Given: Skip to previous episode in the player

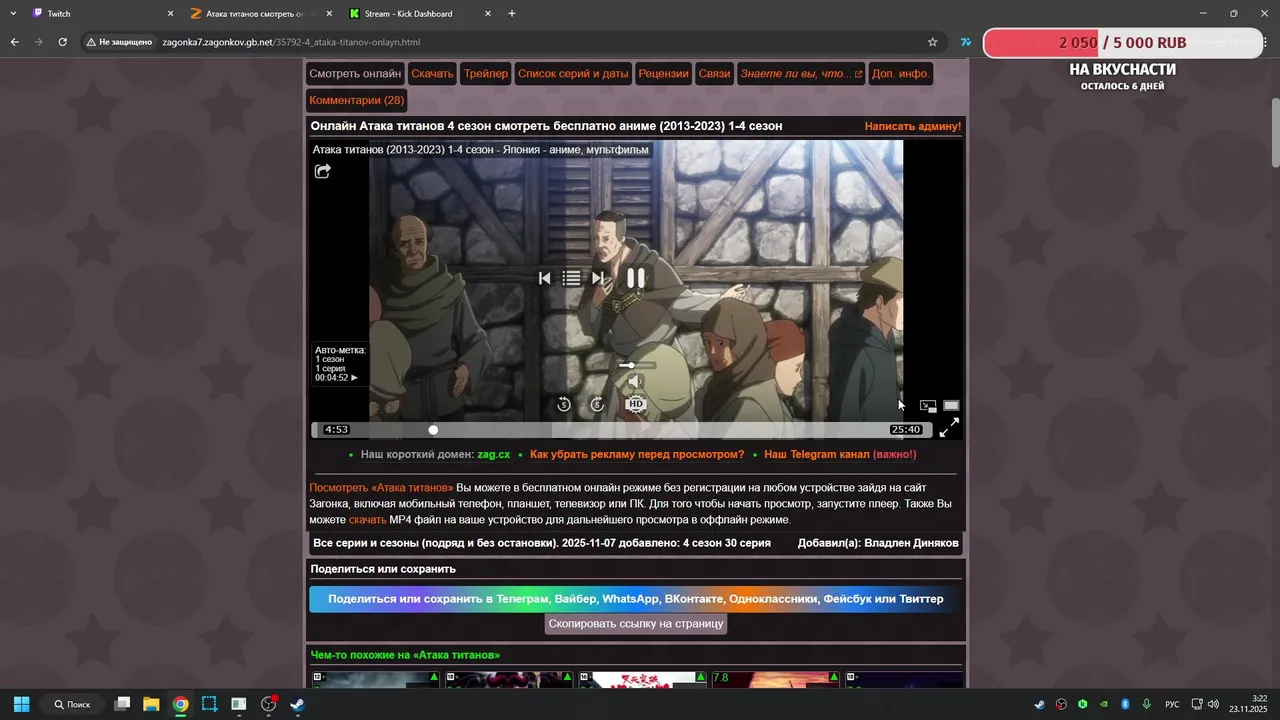Looking at the screenshot, I should (x=544, y=278).
